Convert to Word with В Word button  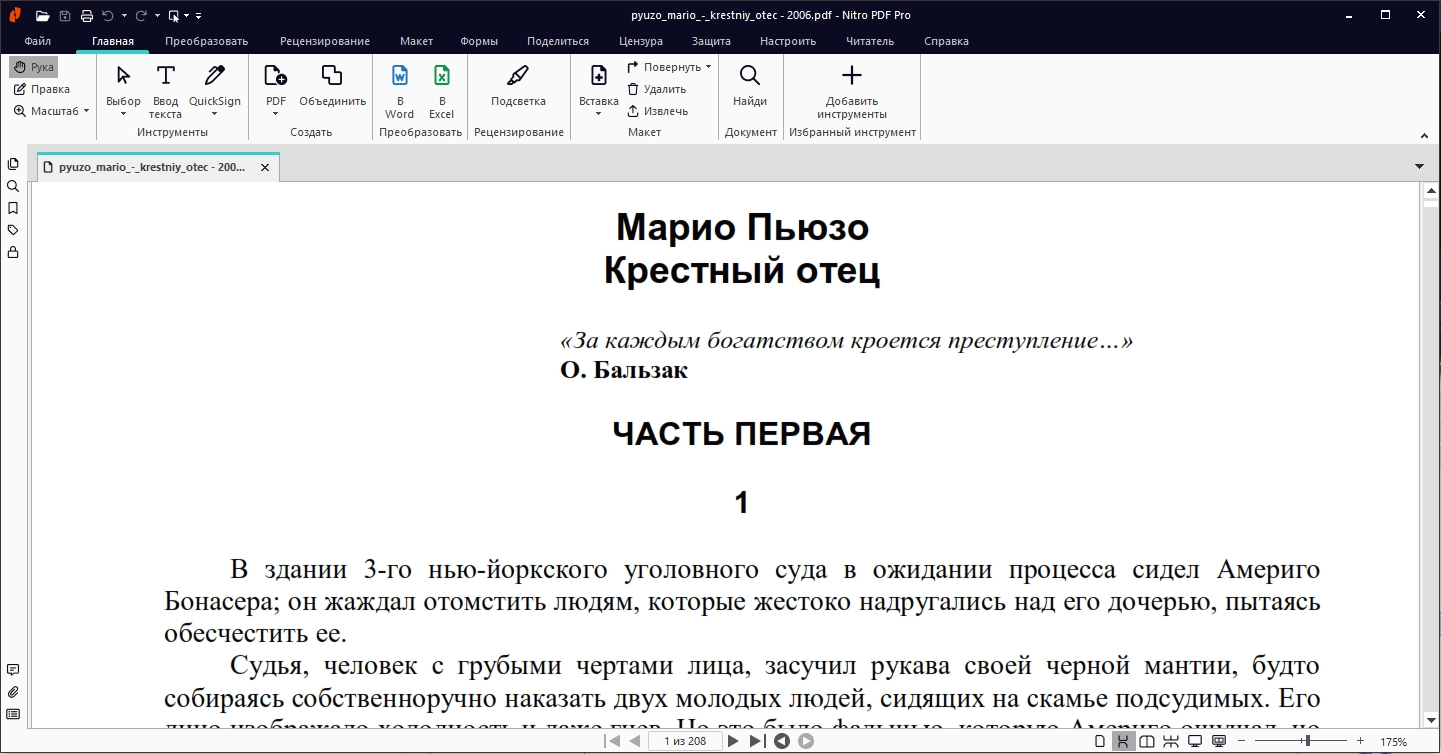(399, 92)
